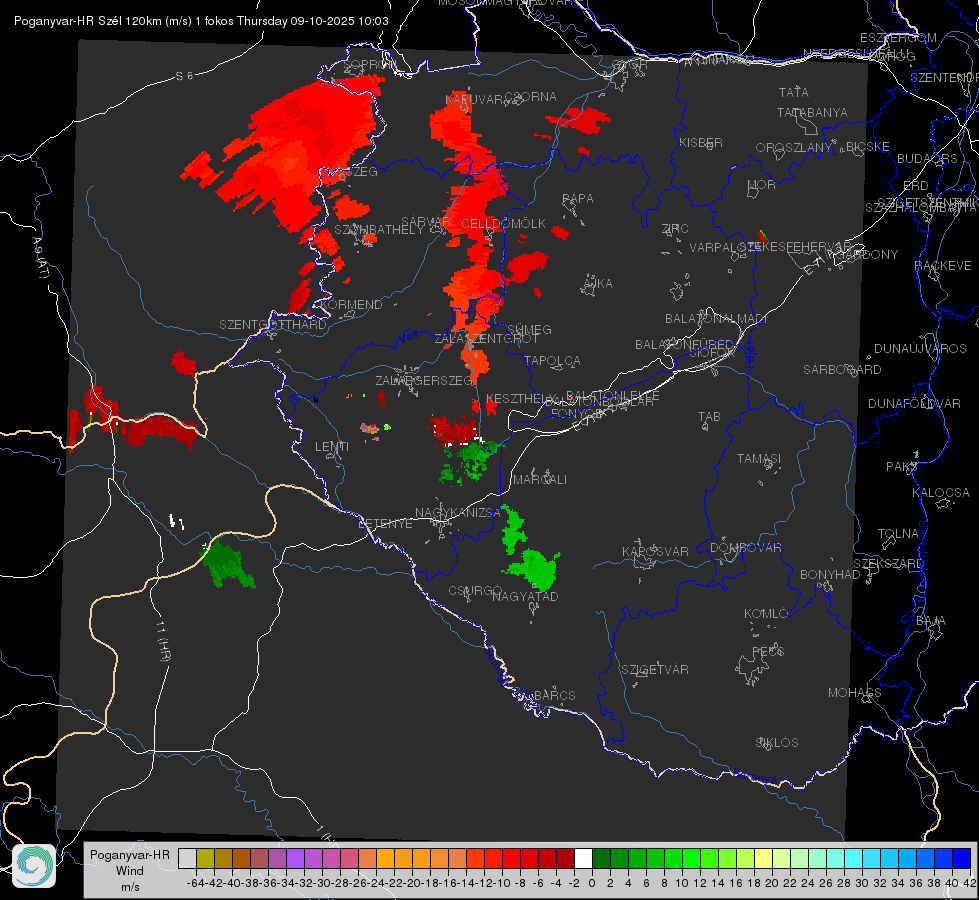Viewport: 979px width, 900px height.
Task: Click the S 6 road label
Action: (184, 76)
